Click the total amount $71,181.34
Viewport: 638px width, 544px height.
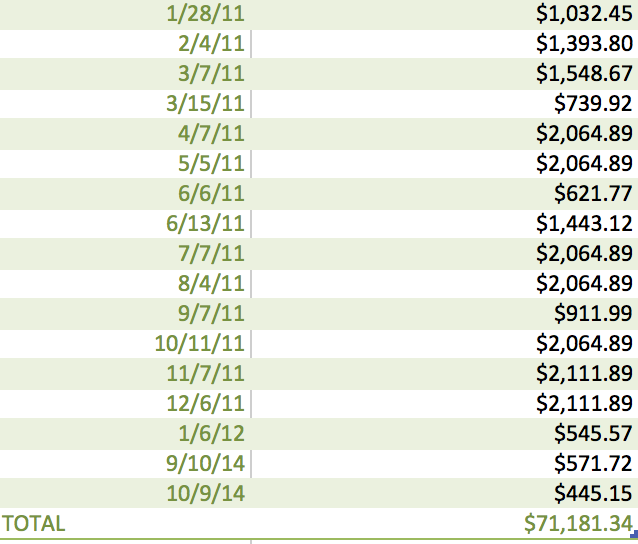(x=579, y=523)
